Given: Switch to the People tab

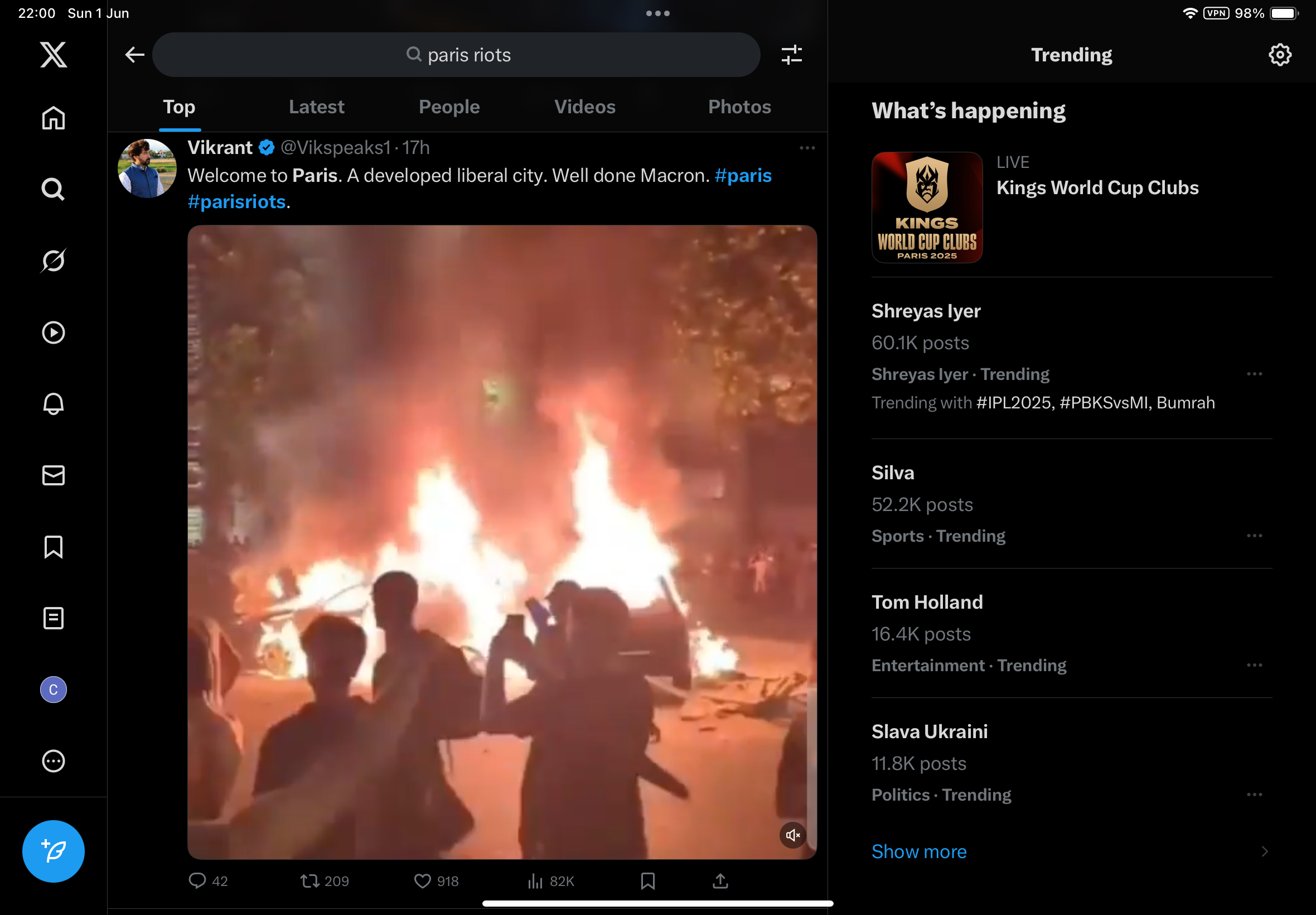Looking at the screenshot, I should (x=449, y=107).
